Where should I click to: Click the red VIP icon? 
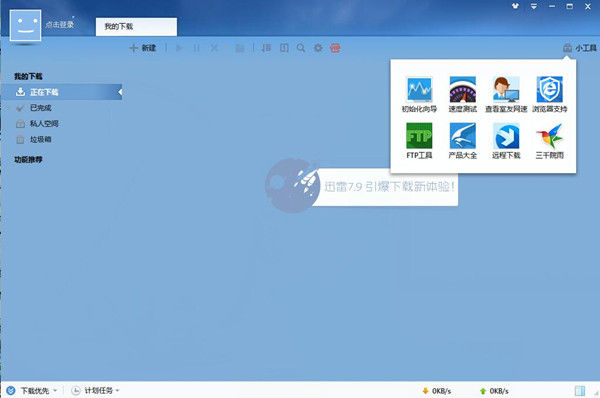(x=335, y=48)
